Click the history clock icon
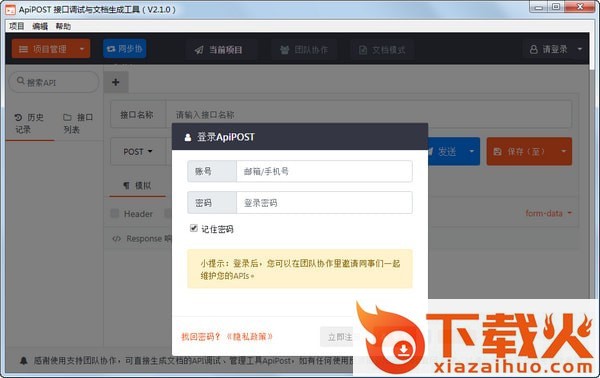 pyautogui.click(x=18, y=117)
